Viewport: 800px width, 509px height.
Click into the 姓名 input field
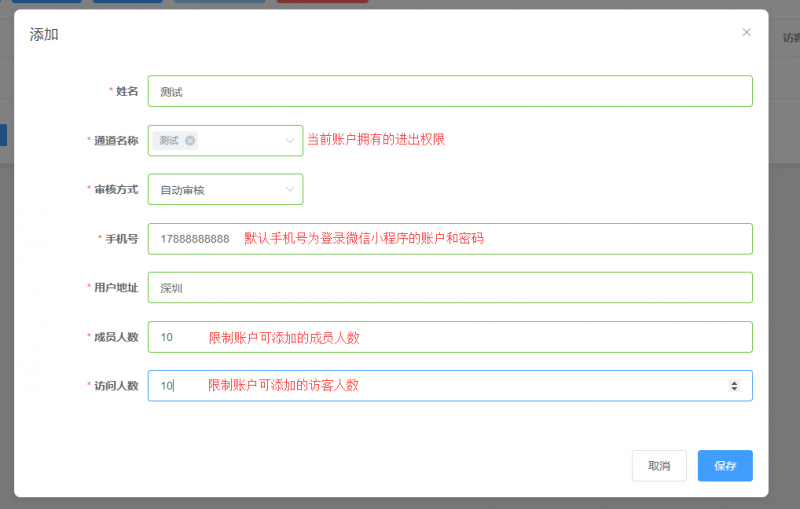pyautogui.click(x=450, y=91)
